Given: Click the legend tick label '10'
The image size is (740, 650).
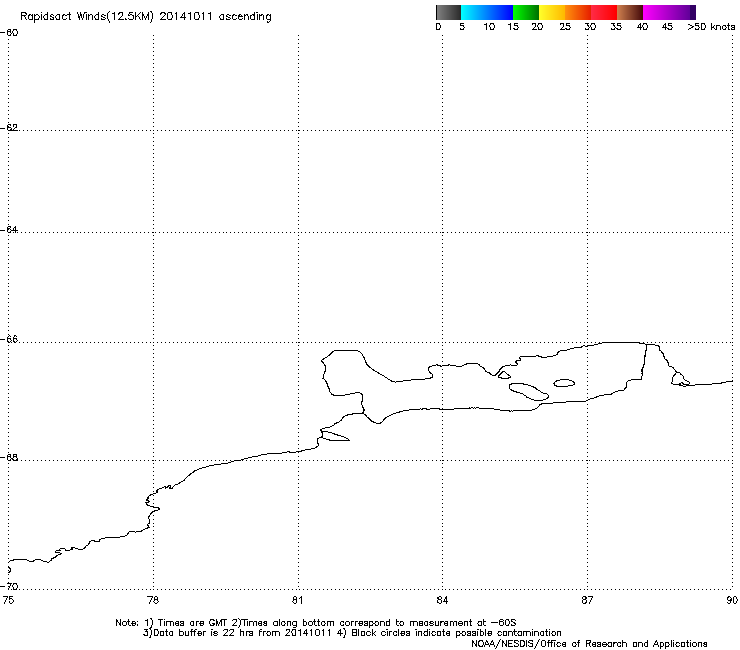Looking at the screenshot, I should [489, 27].
